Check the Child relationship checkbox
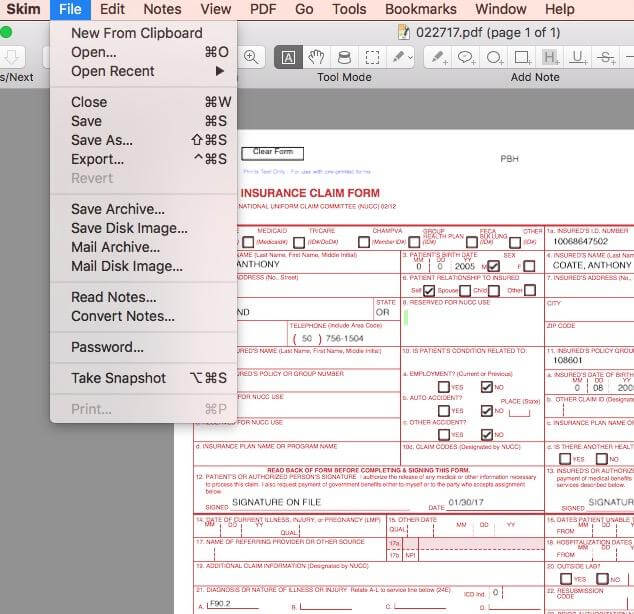 [x=494, y=291]
